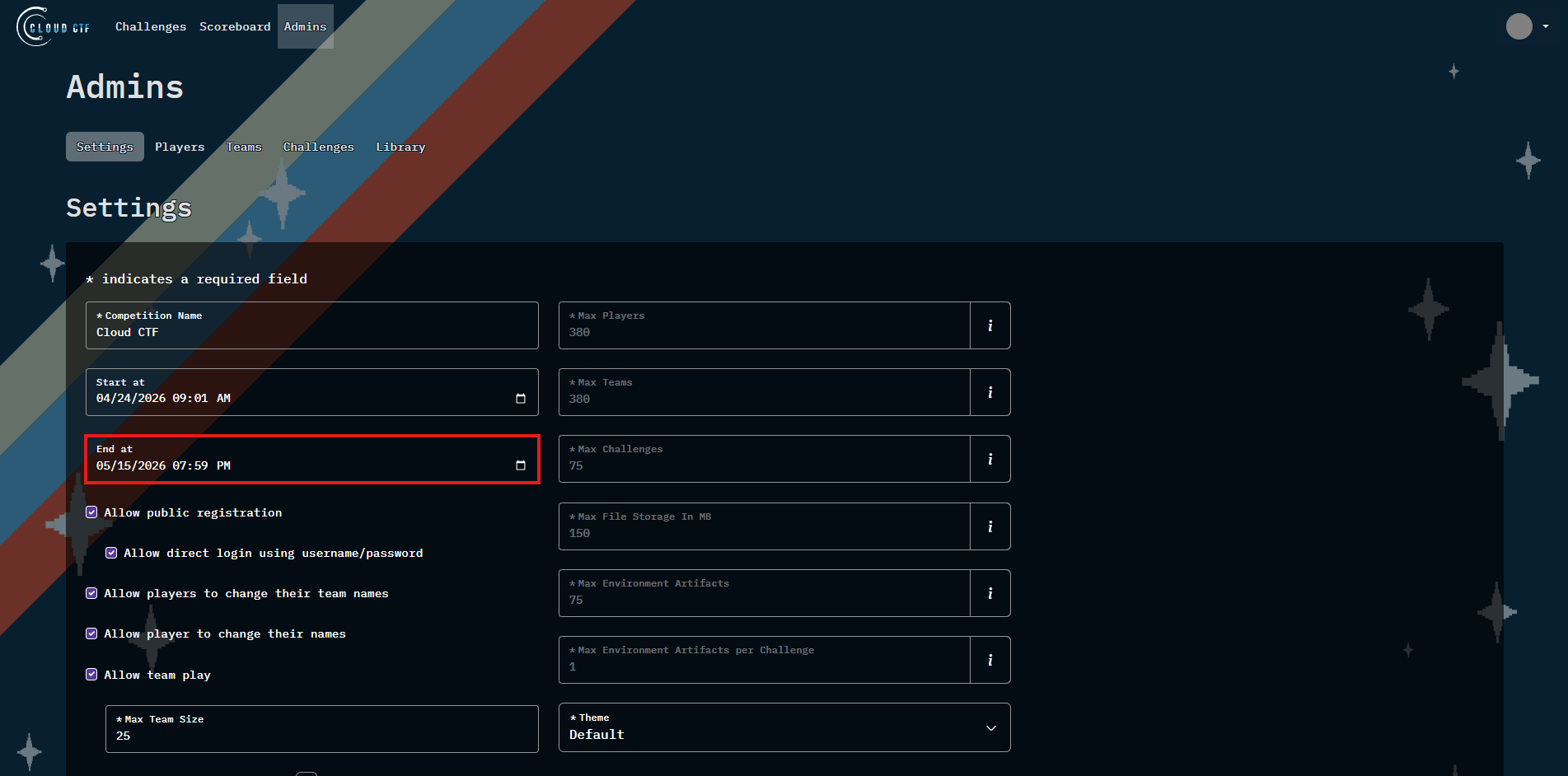Open the Scoreboard page
1568x776 pixels.
(x=235, y=26)
